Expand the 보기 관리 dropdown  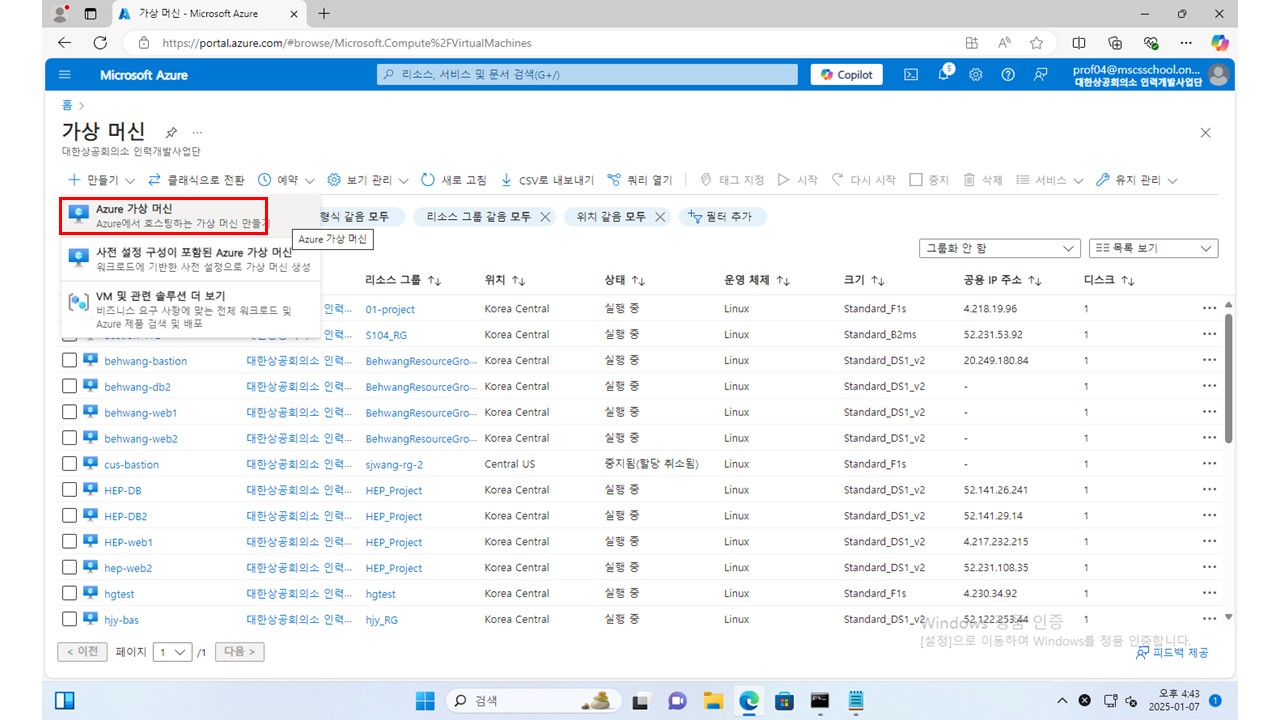368,180
